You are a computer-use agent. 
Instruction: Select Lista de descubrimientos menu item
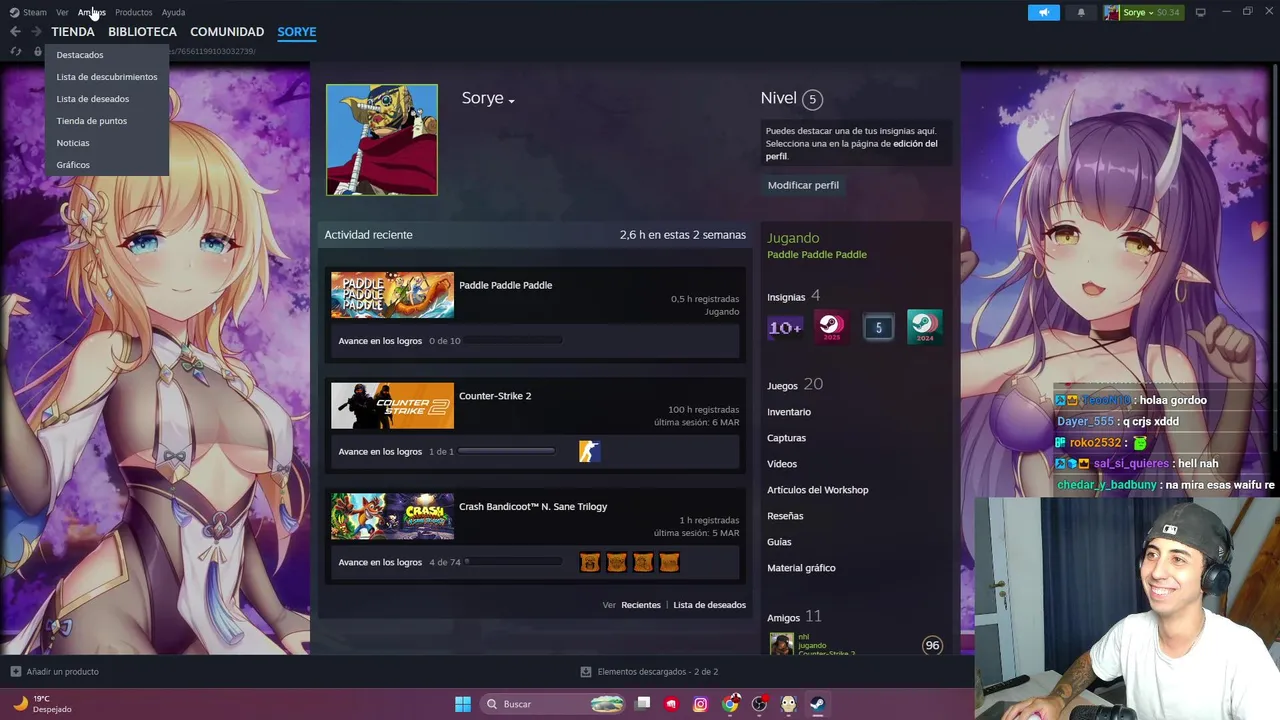click(107, 77)
